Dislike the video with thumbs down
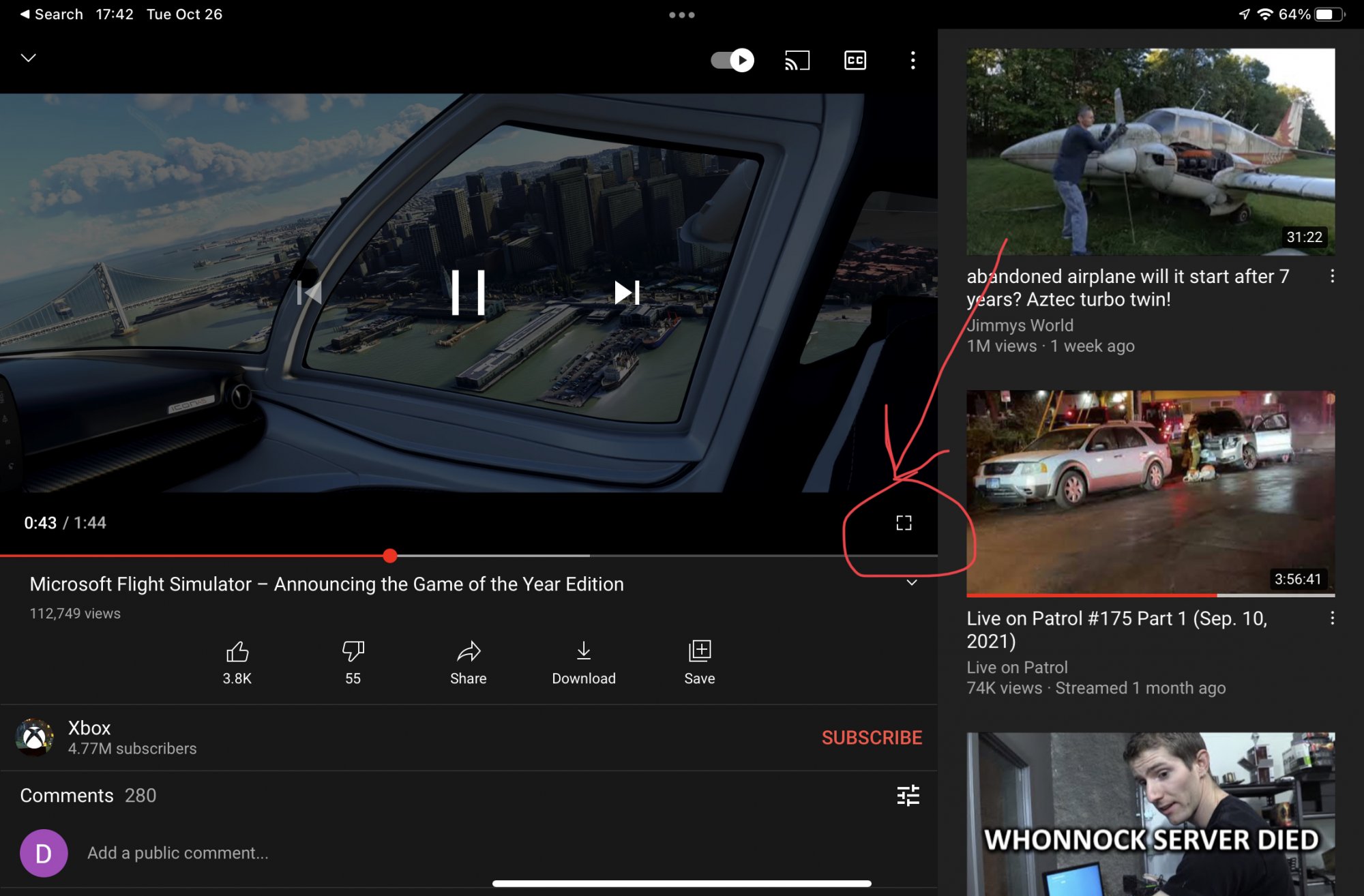The image size is (1364, 896). (x=353, y=653)
